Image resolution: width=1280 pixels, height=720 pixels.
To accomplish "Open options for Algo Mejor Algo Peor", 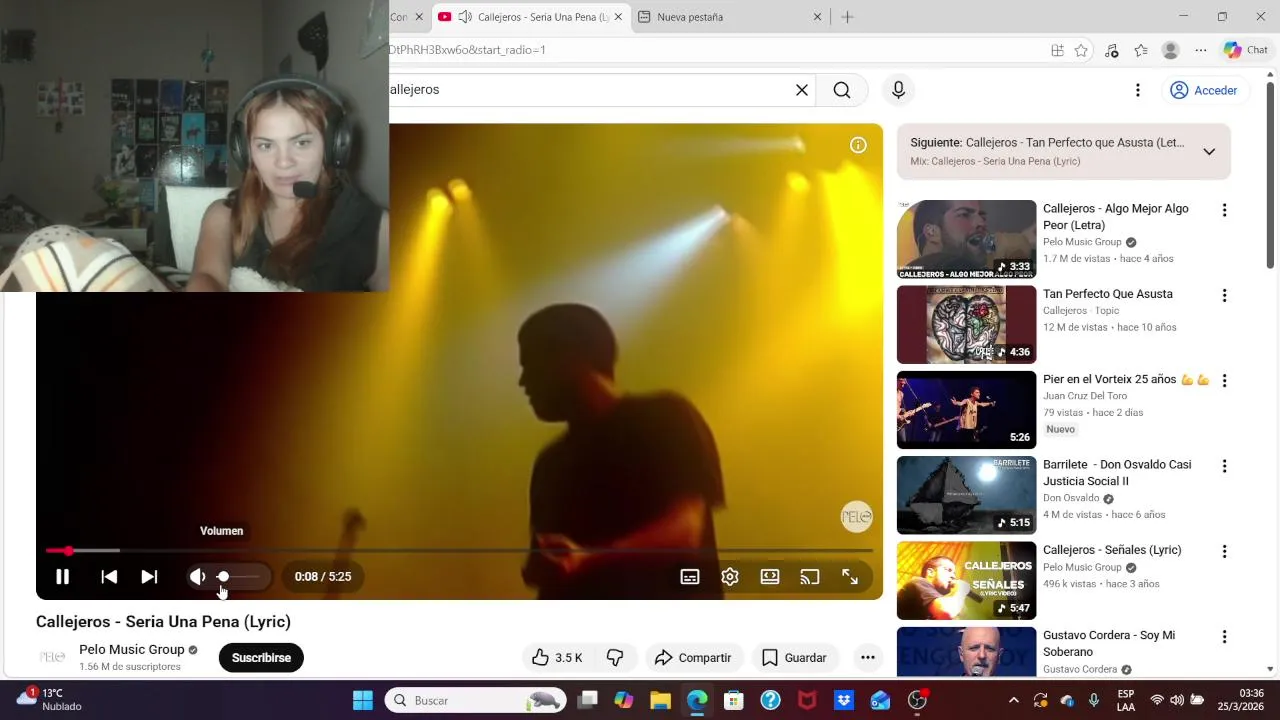I will point(1224,210).
